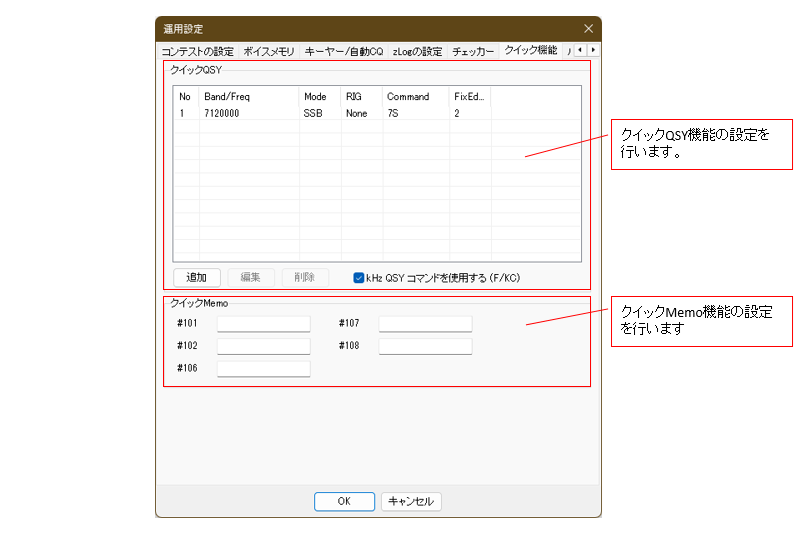Click the Band/Freq column header
Screen dimensions: 802x538
tap(249, 97)
